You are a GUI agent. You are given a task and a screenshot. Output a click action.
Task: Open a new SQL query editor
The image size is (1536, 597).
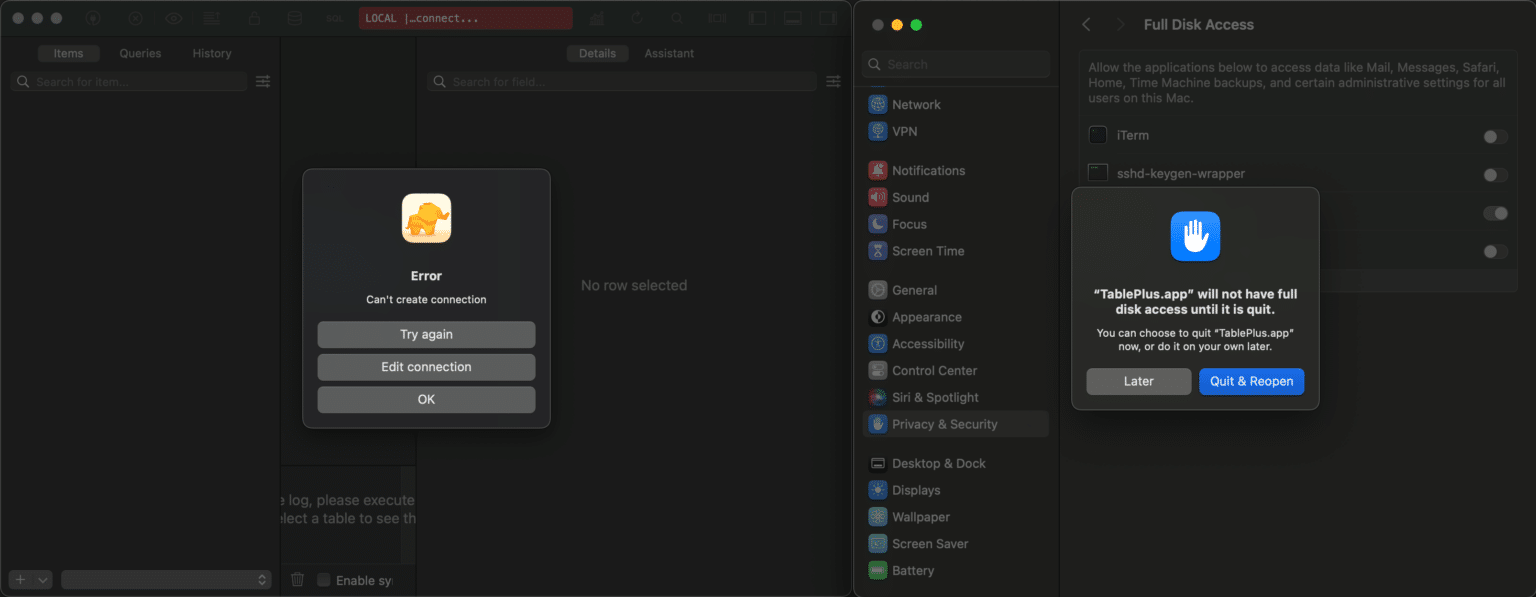click(x=334, y=17)
